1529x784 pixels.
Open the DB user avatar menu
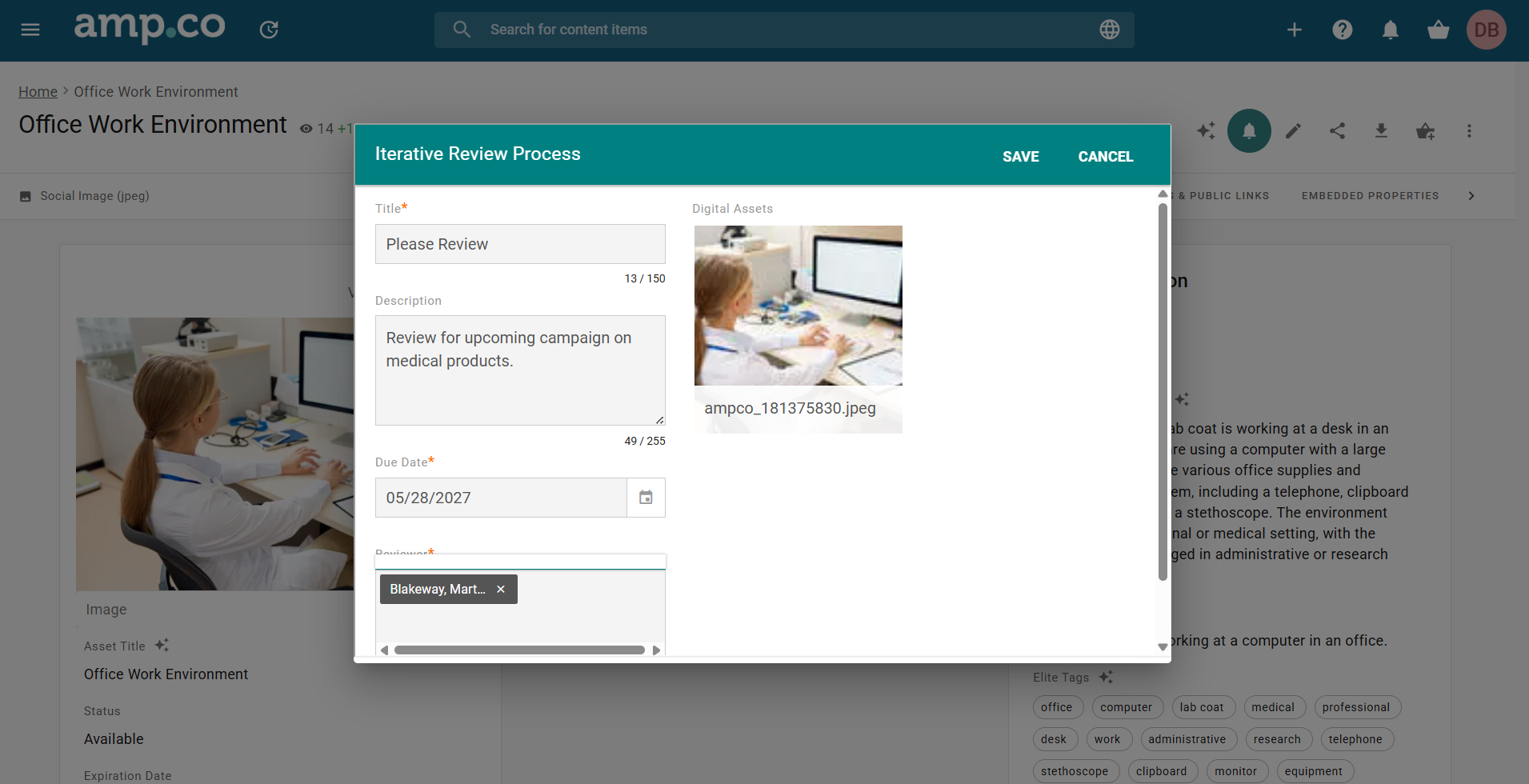pos(1487,30)
